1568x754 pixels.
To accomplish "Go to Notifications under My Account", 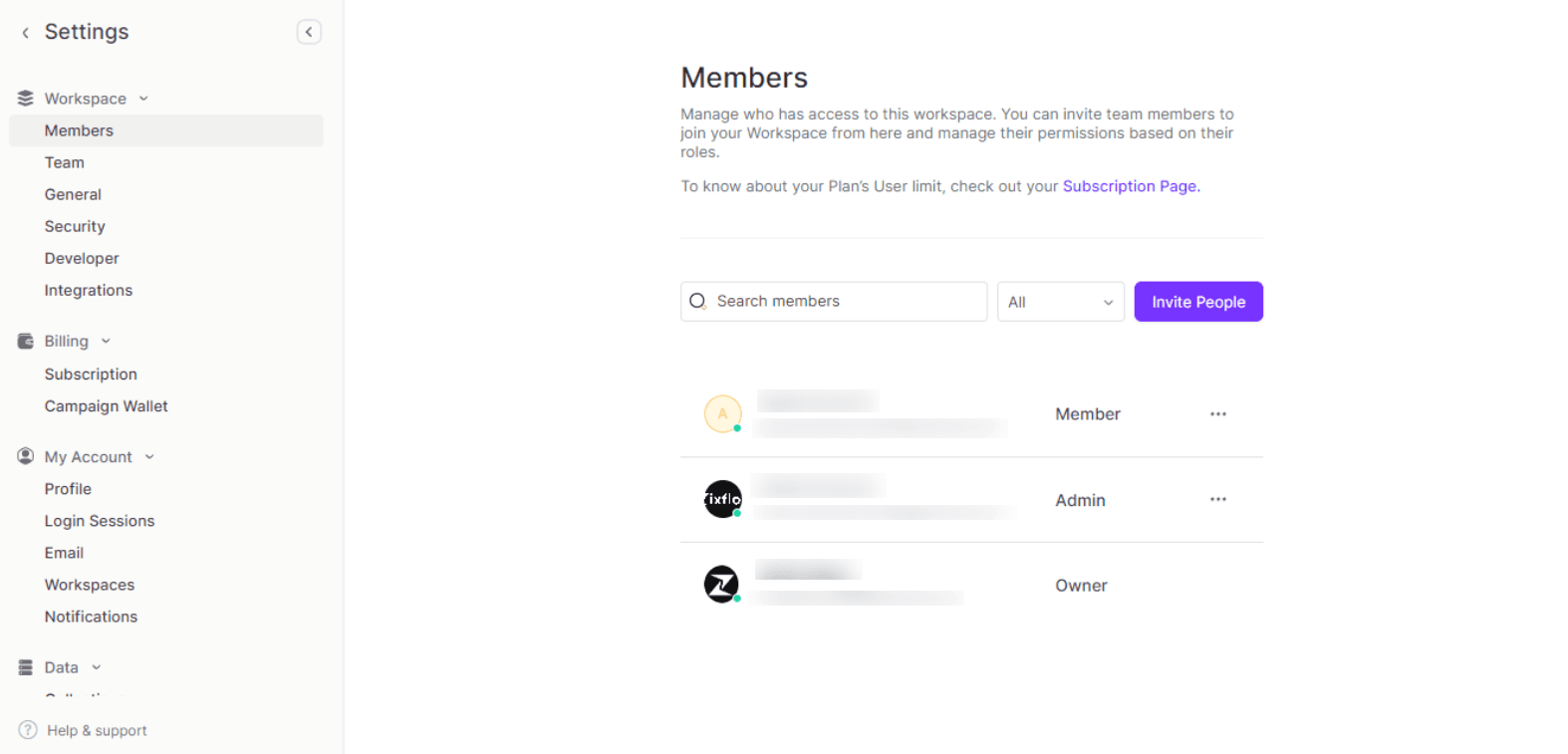I will [x=91, y=616].
